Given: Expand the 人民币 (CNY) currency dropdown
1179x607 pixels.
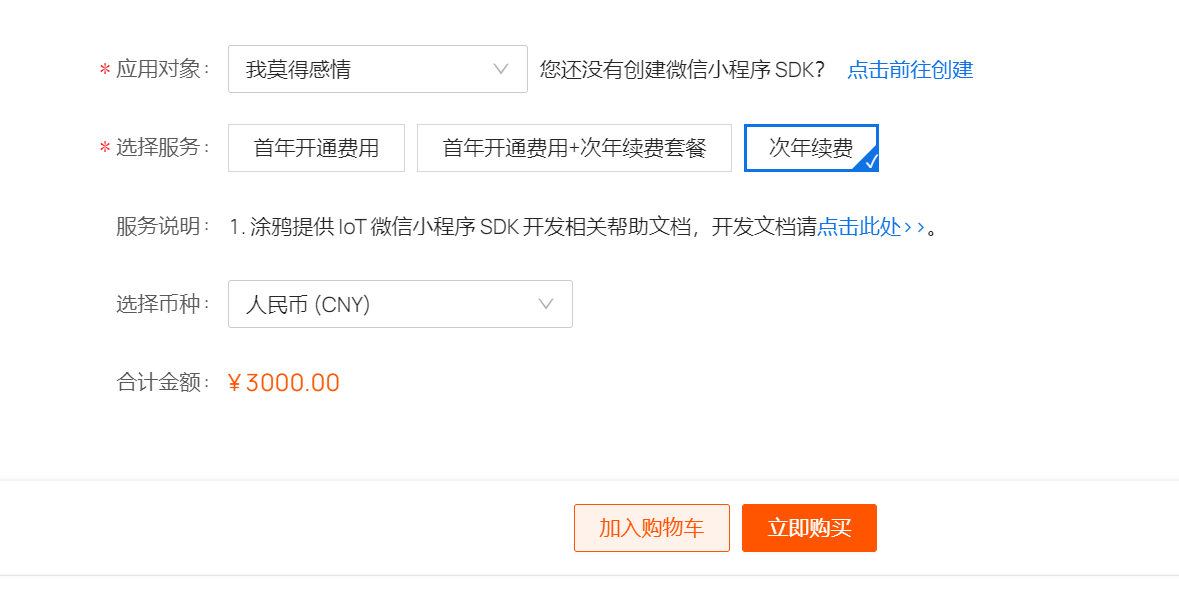Looking at the screenshot, I should tap(400, 304).
